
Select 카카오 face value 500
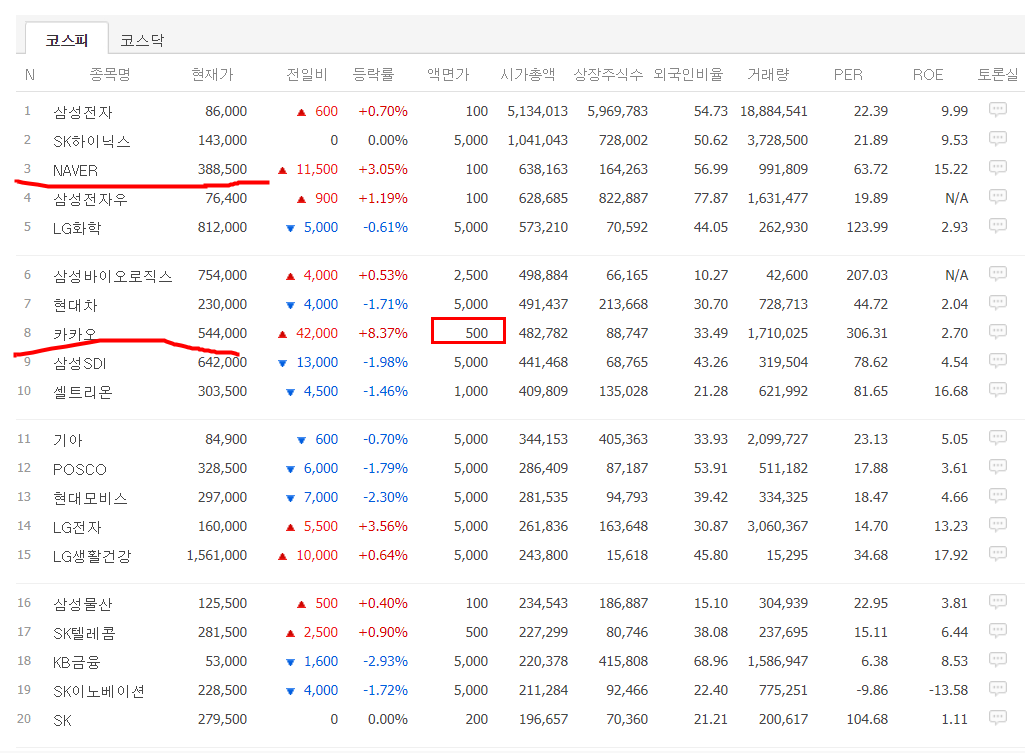pyautogui.click(x=477, y=333)
